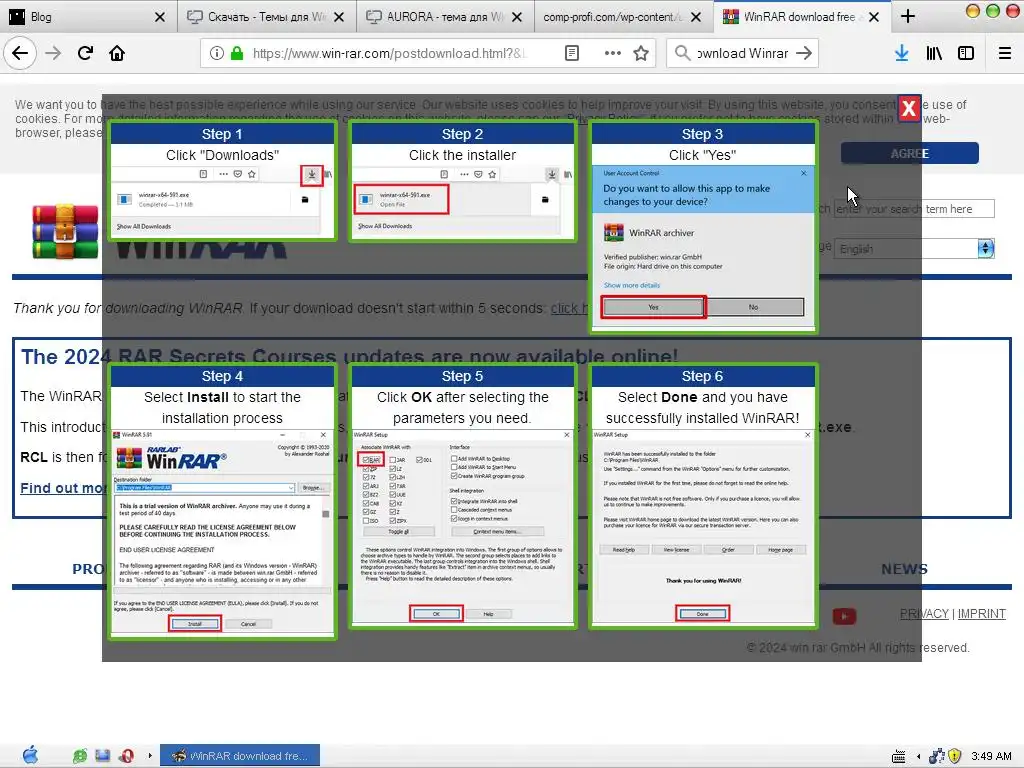Open the IMPRINT link in footer
This screenshot has width=1024, height=768.
click(982, 614)
